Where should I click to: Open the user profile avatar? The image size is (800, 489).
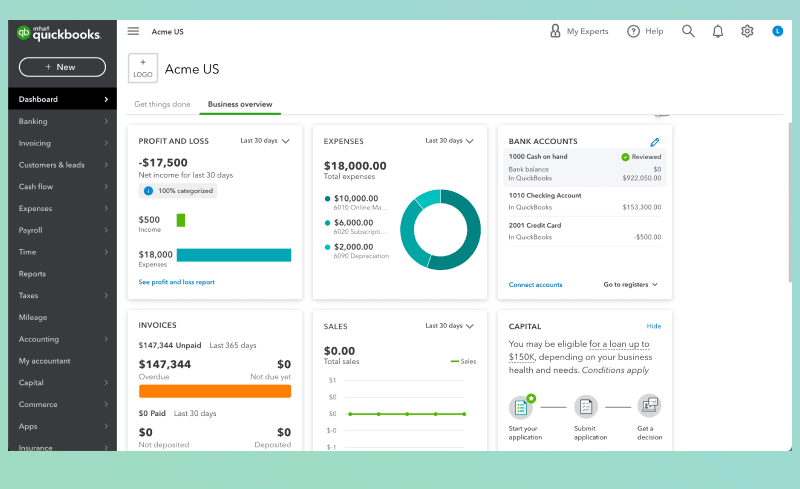pyautogui.click(x=778, y=31)
